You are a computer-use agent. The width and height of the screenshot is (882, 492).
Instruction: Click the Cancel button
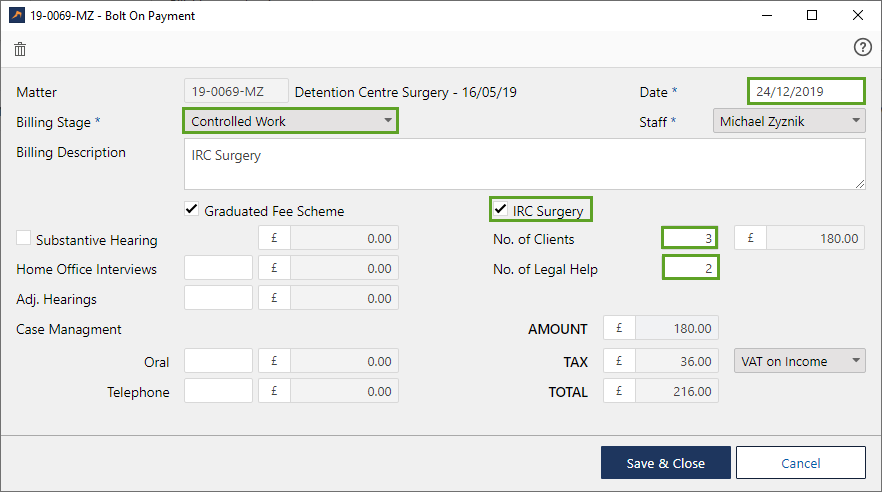[800, 463]
